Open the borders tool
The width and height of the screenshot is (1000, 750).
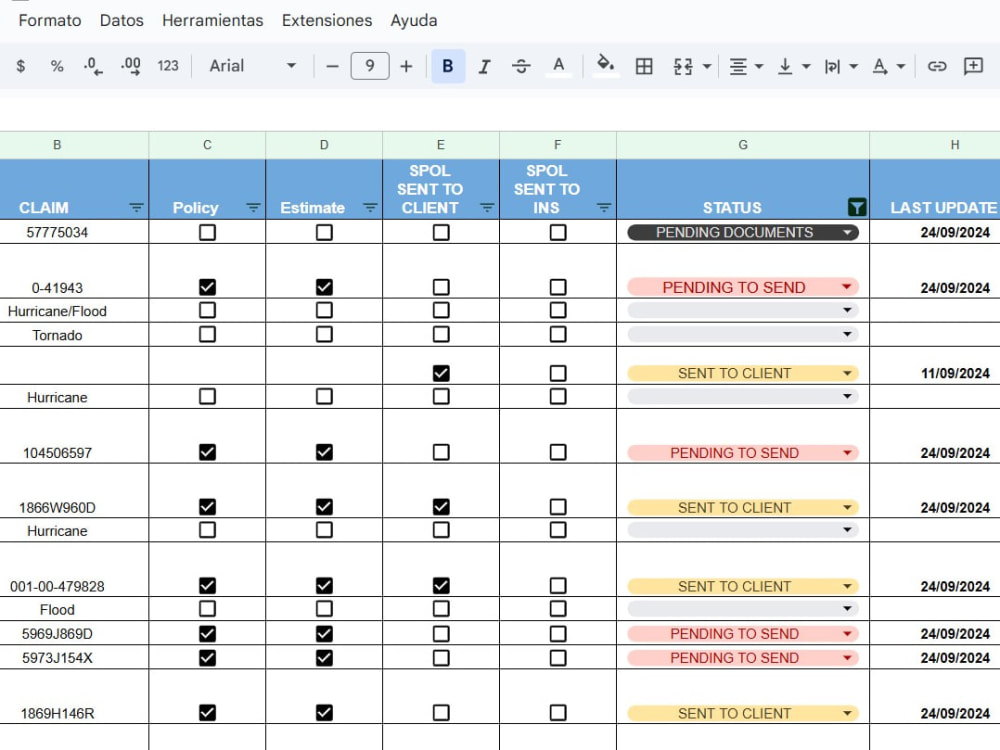644,66
